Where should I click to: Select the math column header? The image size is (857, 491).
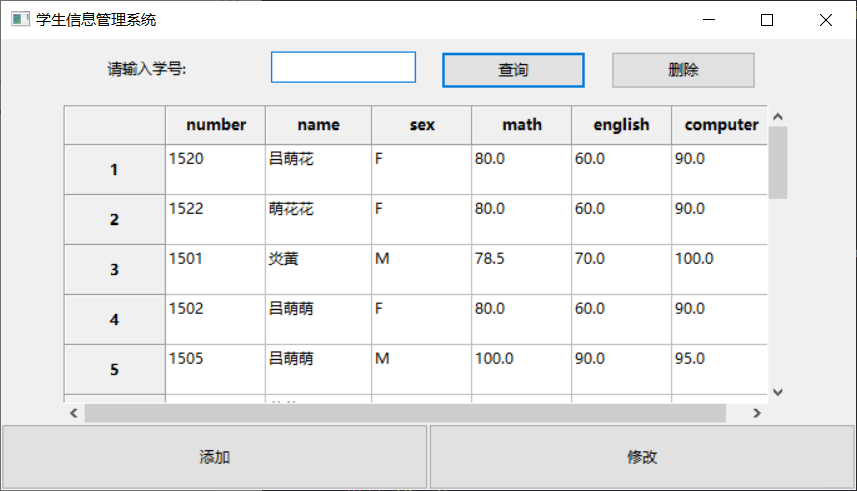click(521, 125)
